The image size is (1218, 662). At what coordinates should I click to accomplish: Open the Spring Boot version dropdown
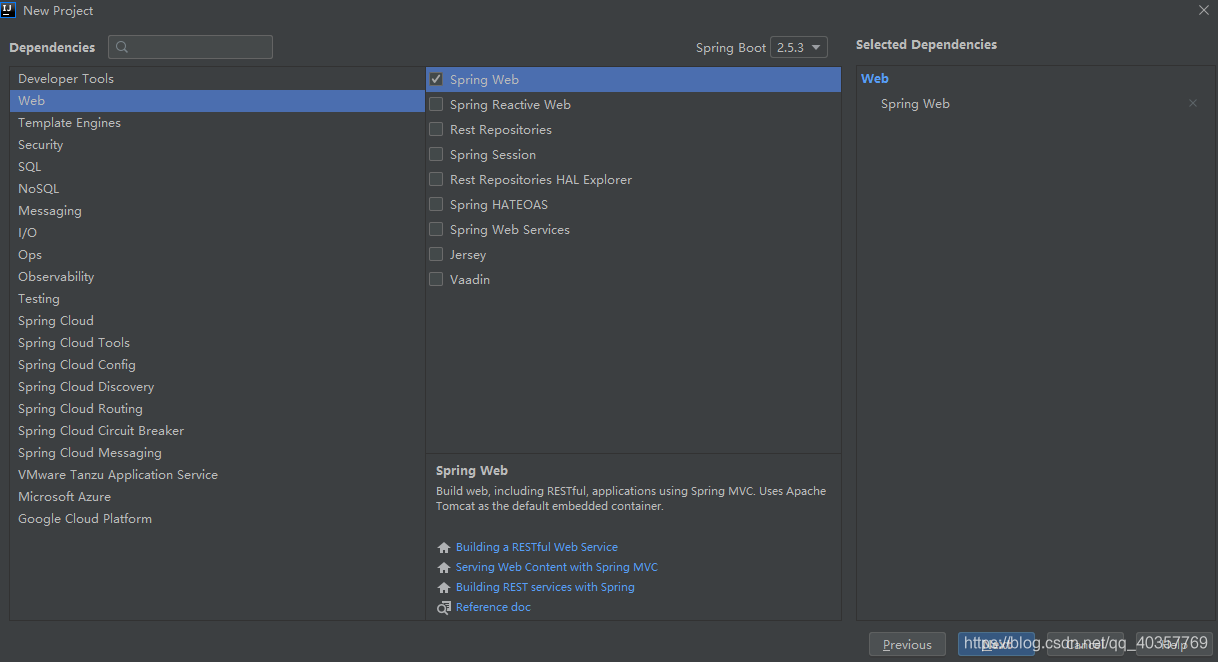[799, 47]
